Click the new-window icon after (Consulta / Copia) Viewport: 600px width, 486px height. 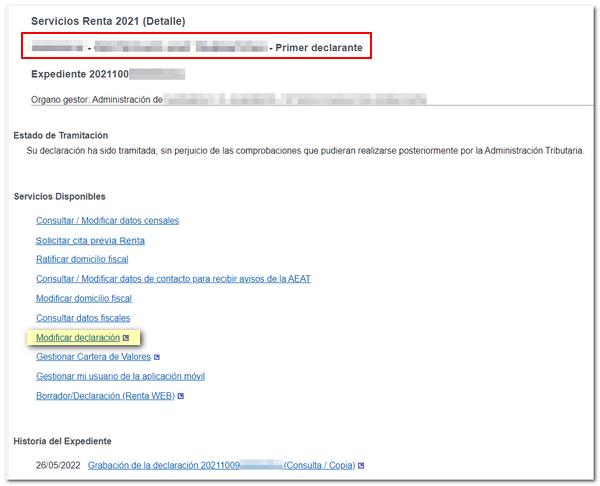pos(361,466)
